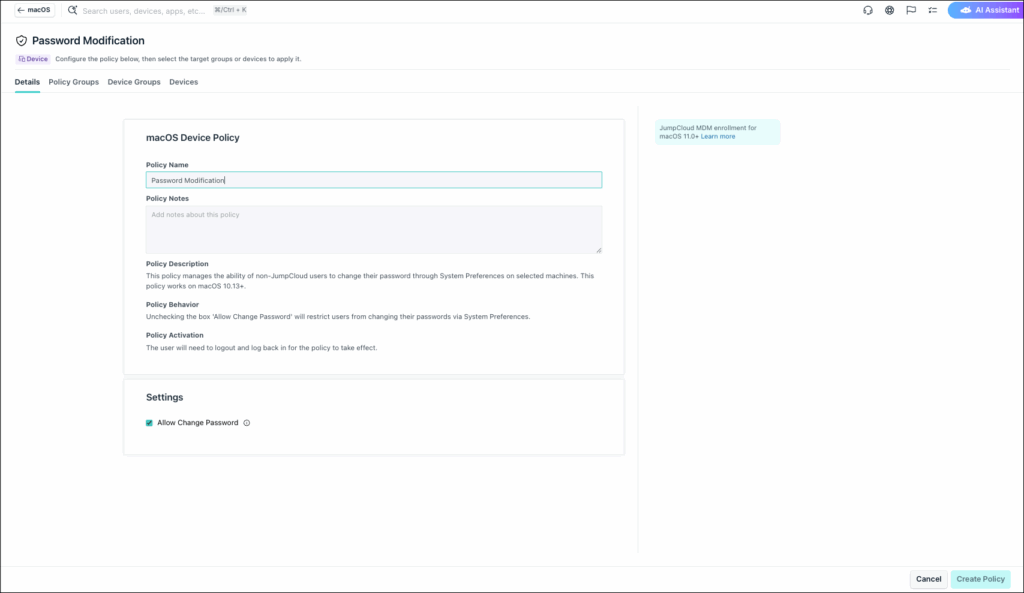The height and width of the screenshot is (593, 1024).
Task: Click the Device badge
Action: (x=33, y=59)
